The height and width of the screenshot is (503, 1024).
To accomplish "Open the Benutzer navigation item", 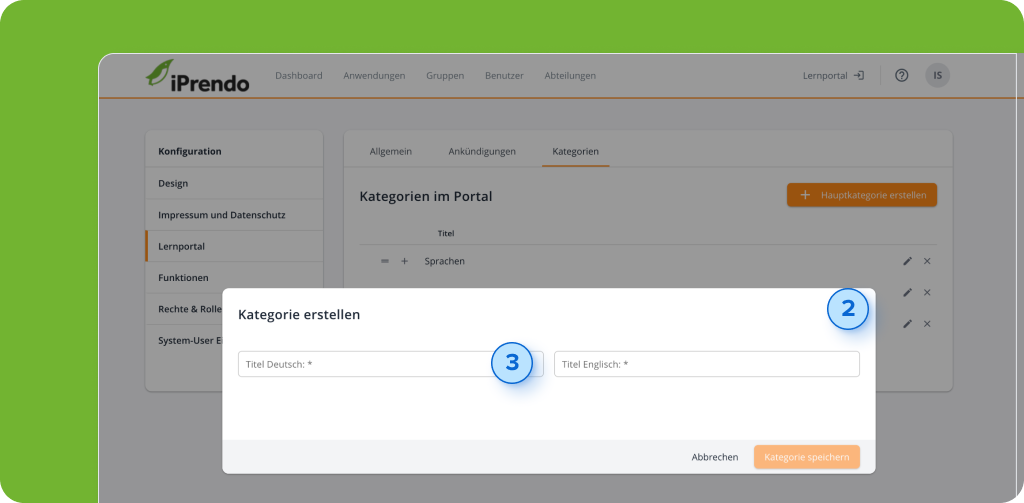I will 504,75.
